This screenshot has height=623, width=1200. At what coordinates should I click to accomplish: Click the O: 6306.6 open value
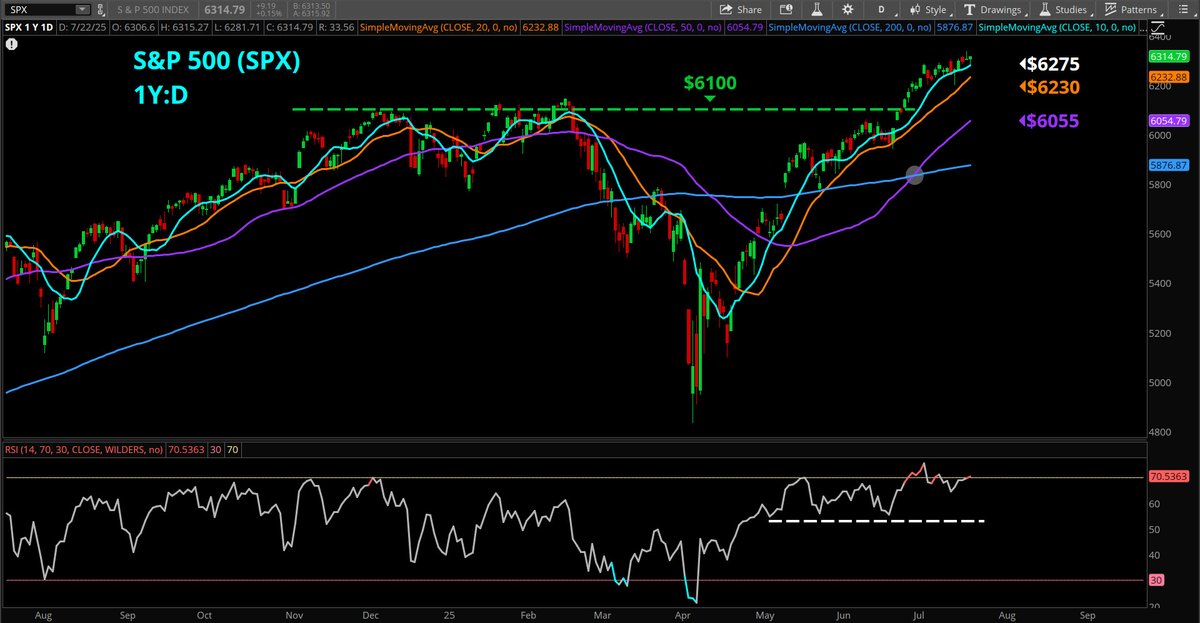point(134,27)
